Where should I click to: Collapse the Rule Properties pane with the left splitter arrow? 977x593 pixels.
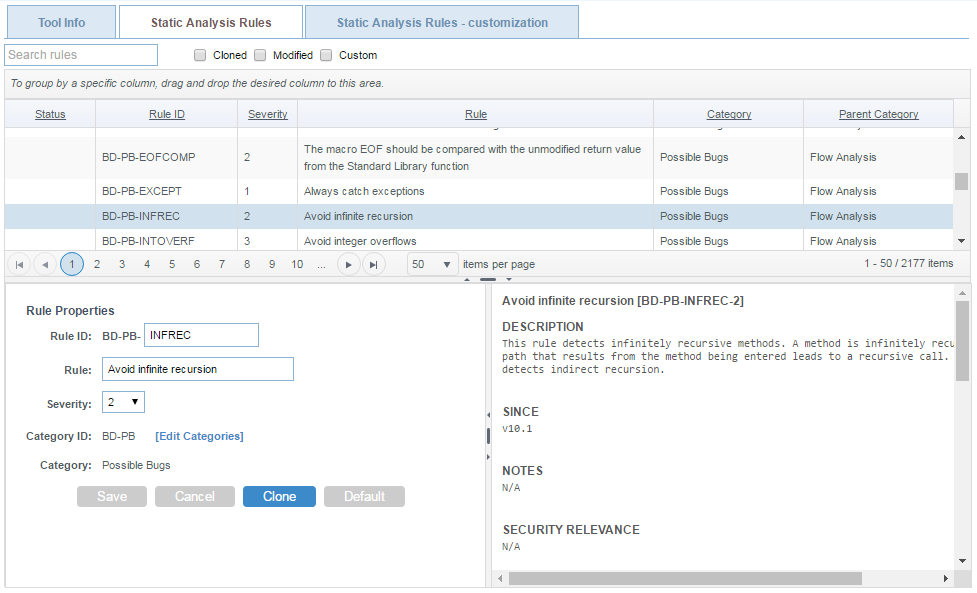[x=488, y=415]
